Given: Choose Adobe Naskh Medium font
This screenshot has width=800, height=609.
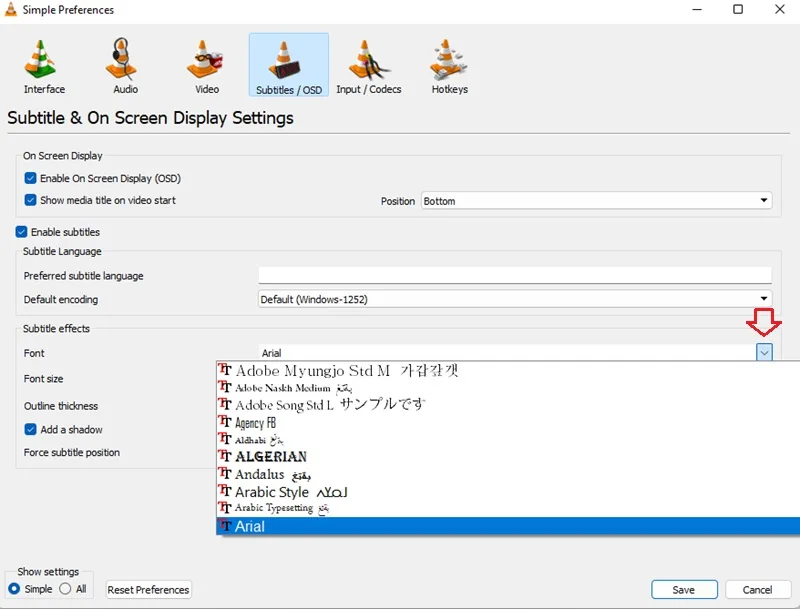Looking at the screenshot, I should point(508,388).
